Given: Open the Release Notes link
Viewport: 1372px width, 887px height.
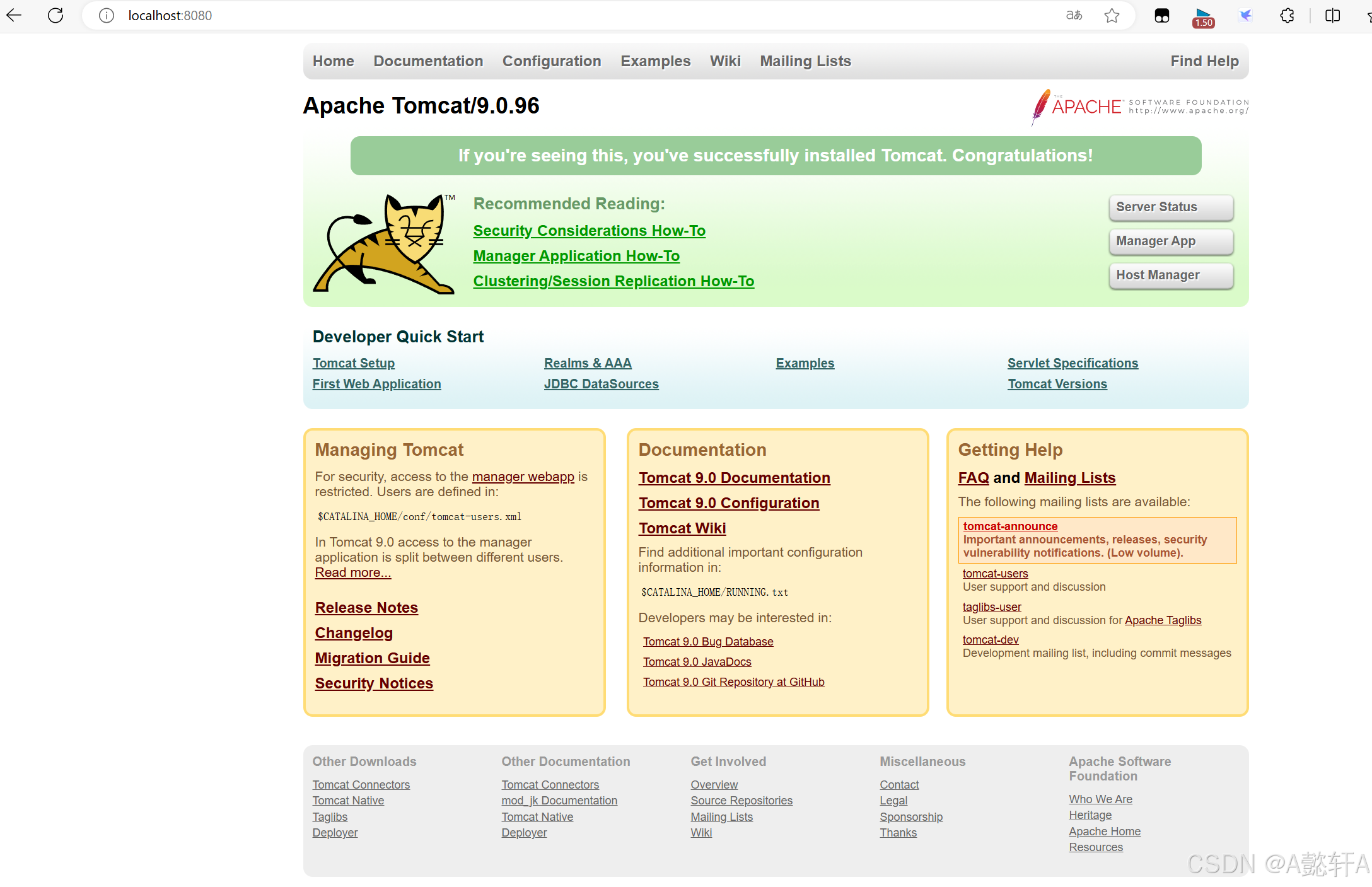Looking at the screenshot, I should point(366,608).
